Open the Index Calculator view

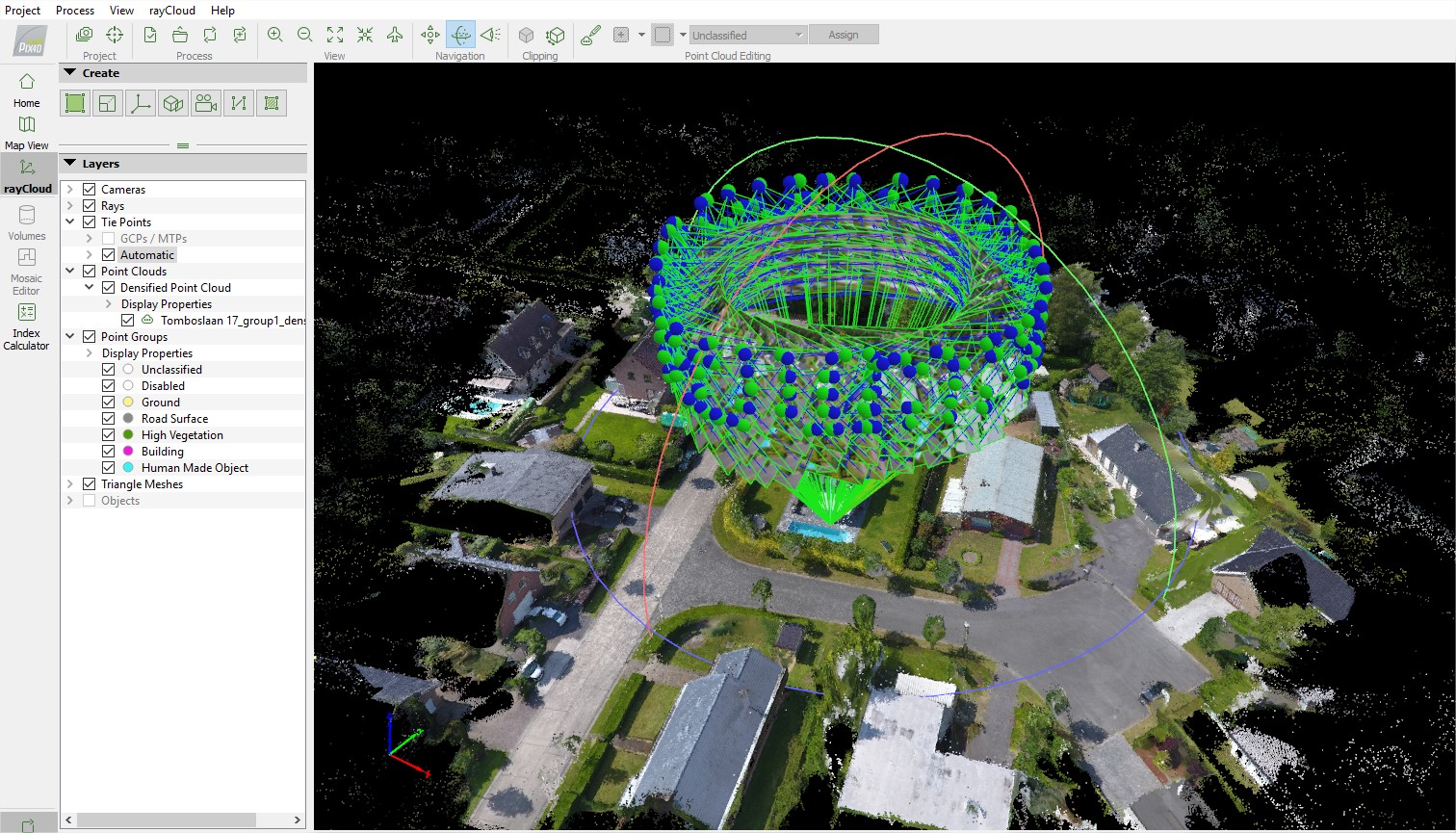pos(26,326)
